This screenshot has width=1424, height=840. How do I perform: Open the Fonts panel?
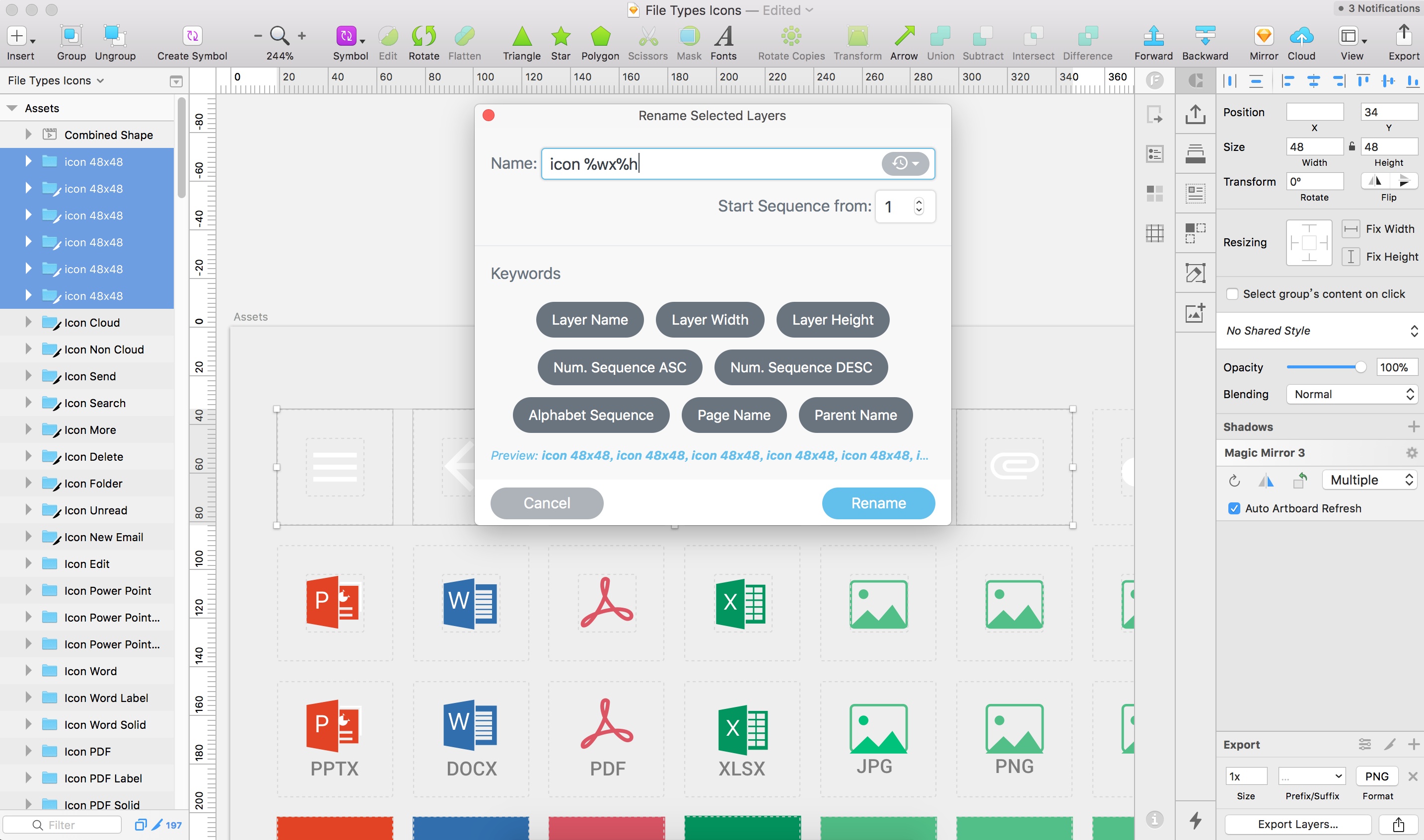pos(723,36)
